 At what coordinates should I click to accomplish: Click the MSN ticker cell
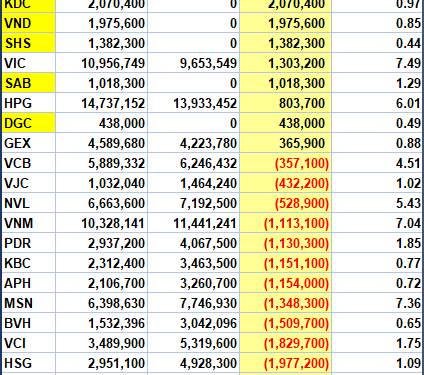click(29, 303)
